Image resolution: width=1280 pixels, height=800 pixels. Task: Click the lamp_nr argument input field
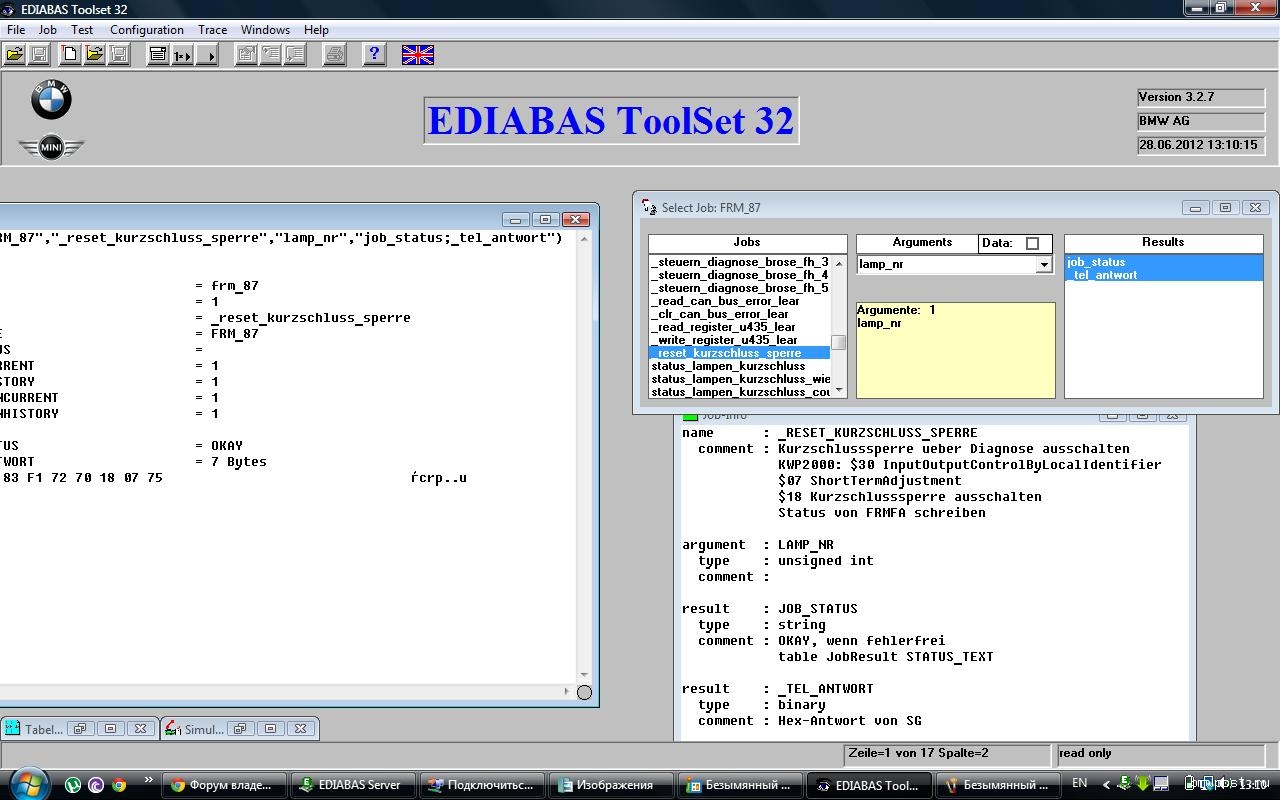coord(945,265)
